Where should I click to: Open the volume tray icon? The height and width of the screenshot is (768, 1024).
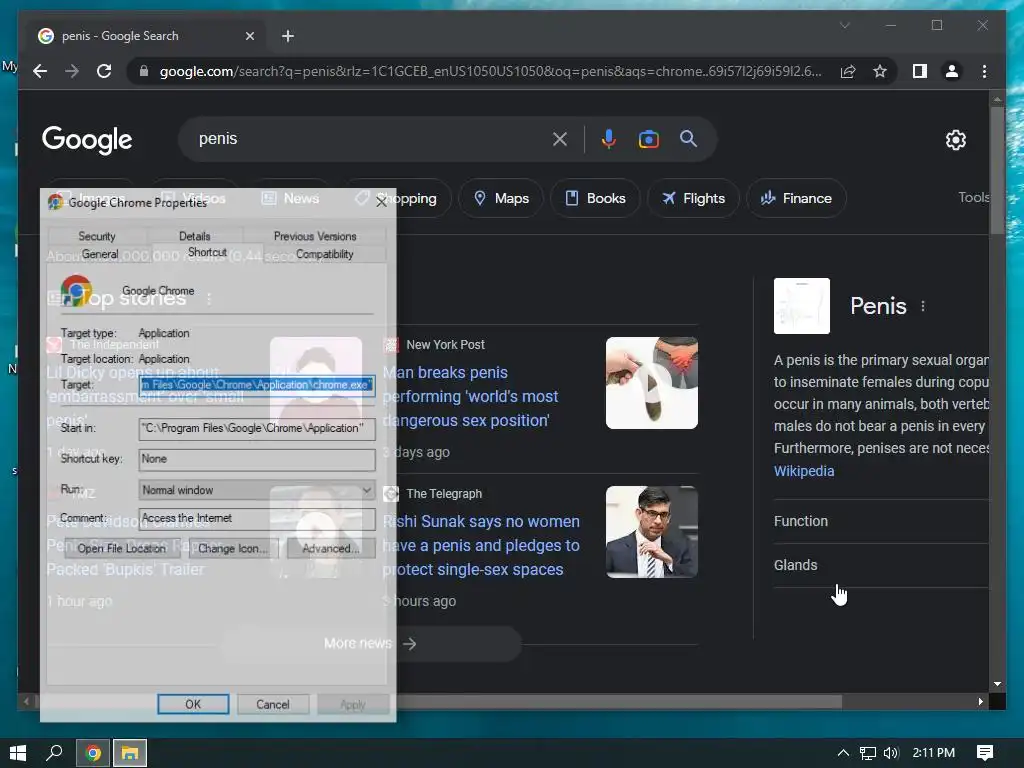point(891,753)
